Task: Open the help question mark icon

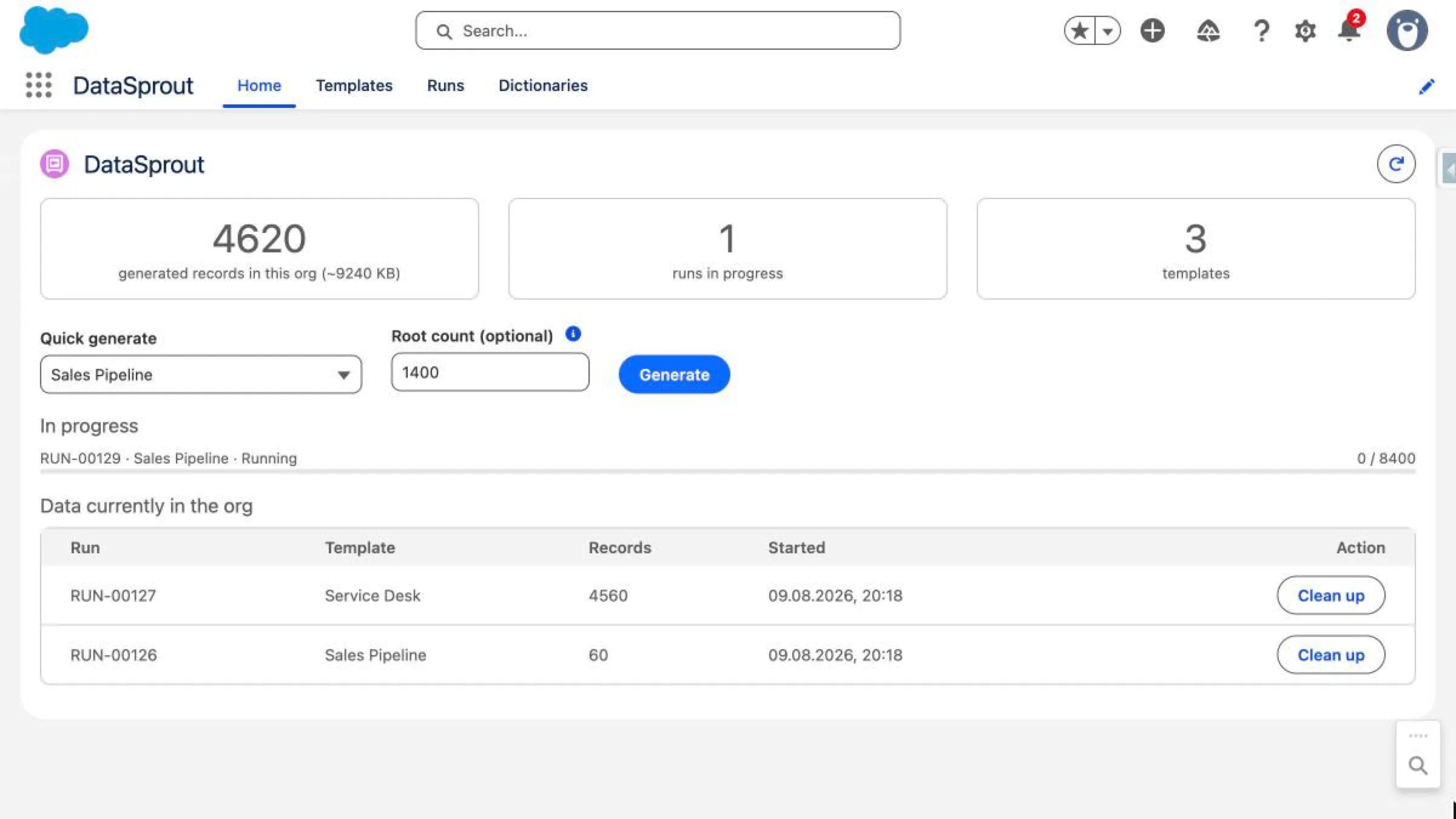Action: (1261, 30)
